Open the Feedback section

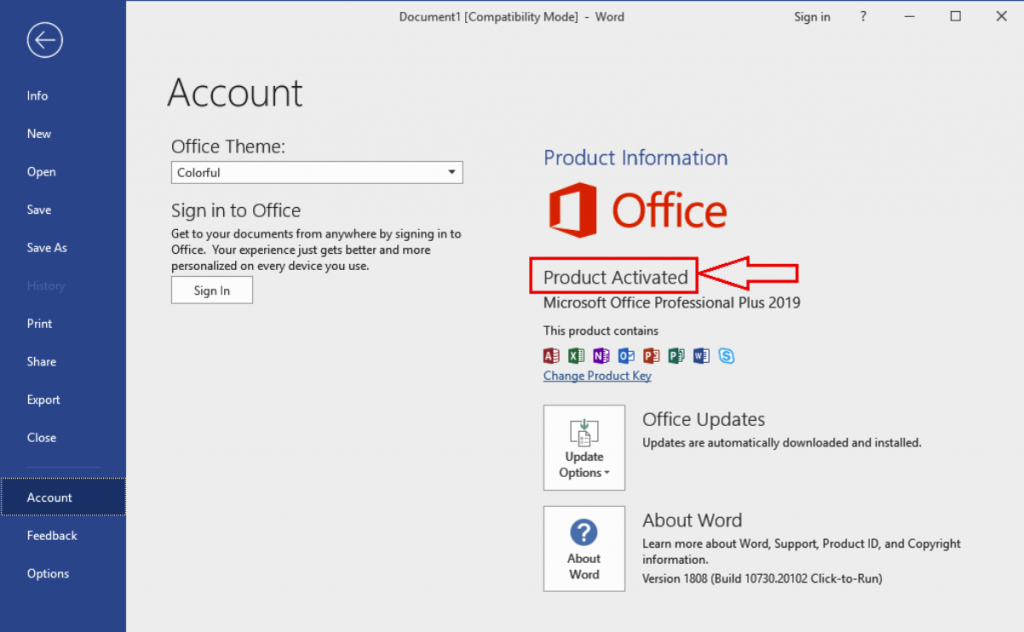click(52, 535)
